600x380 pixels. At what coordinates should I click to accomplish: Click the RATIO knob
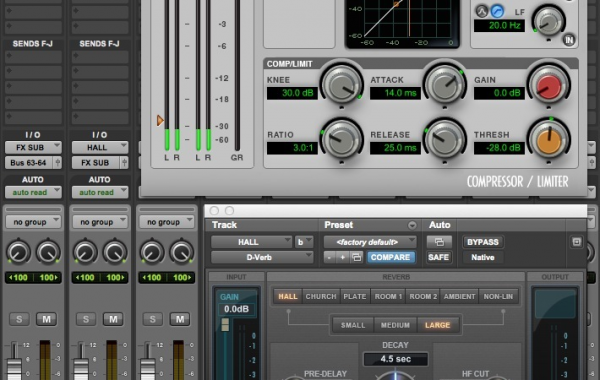[342, 140]
